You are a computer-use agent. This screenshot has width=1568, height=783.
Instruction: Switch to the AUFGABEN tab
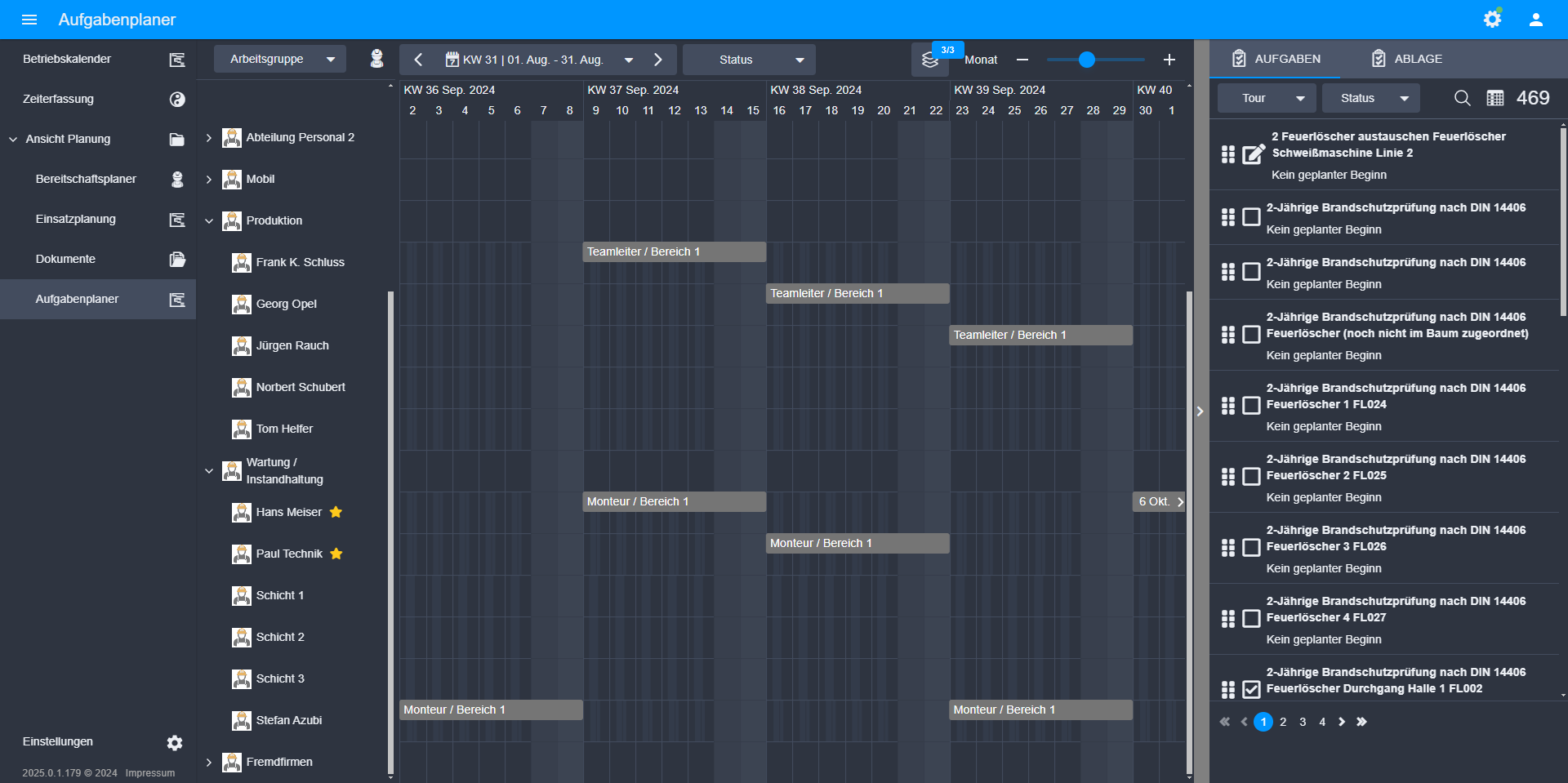click(1276, 59)
